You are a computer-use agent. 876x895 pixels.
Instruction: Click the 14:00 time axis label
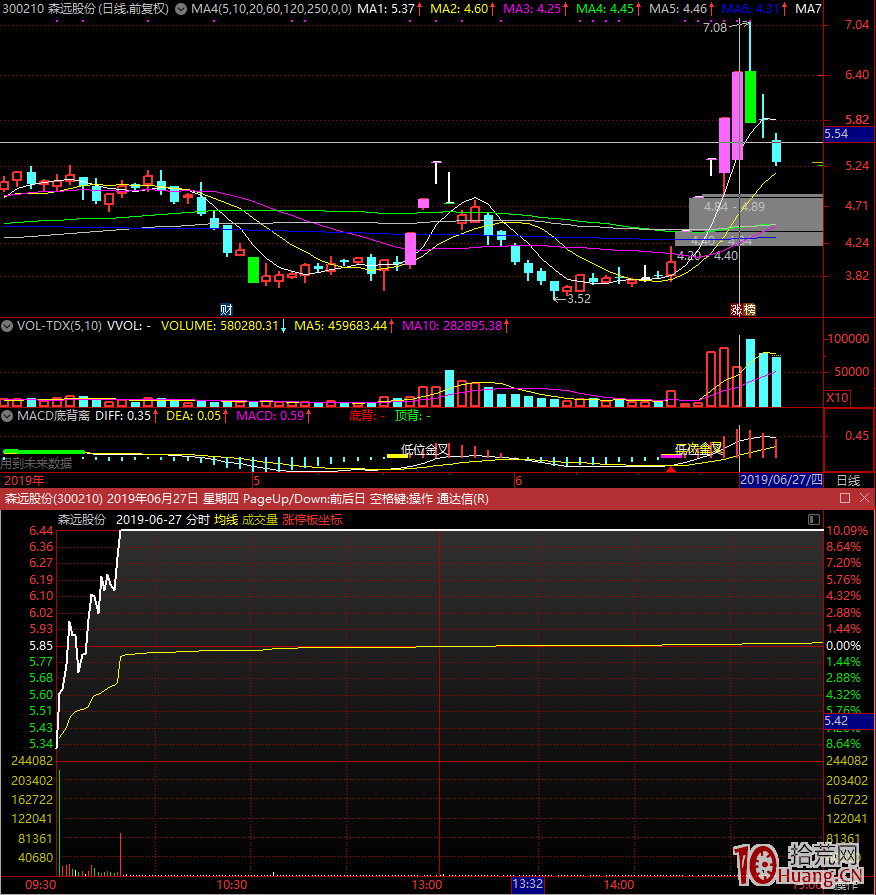click(619, 885)
